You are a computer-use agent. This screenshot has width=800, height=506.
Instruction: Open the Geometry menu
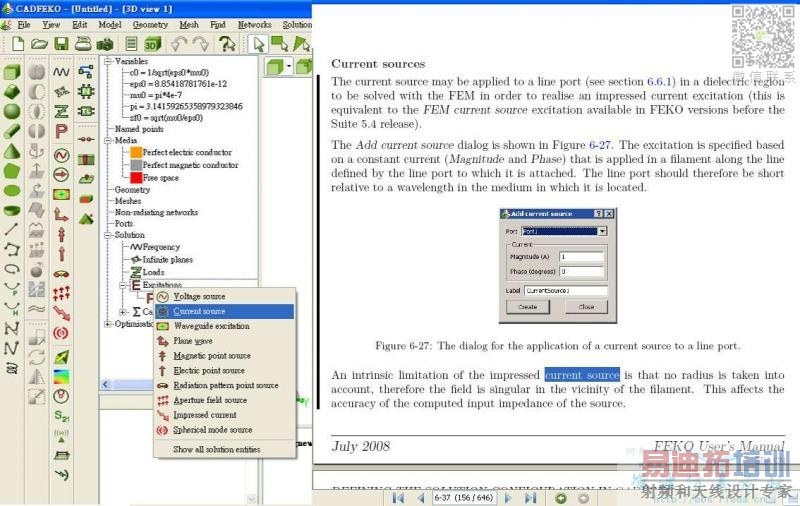click(150, 24)
